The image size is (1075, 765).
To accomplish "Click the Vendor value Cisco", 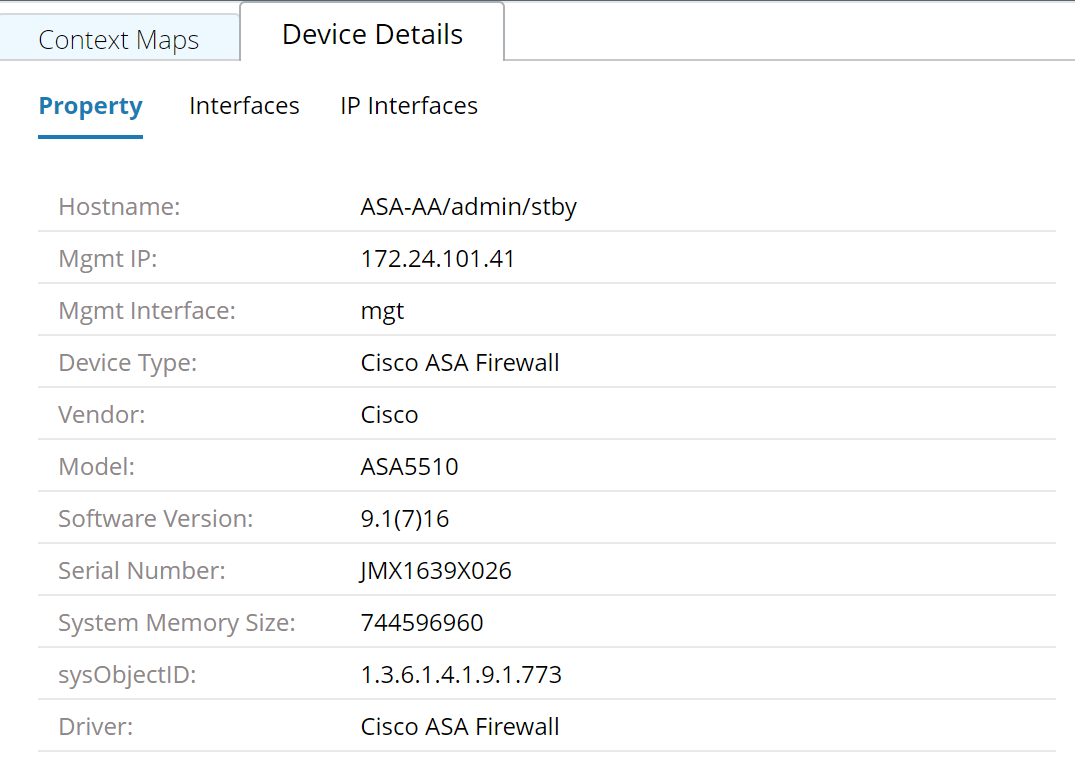I will click(390, 414).
